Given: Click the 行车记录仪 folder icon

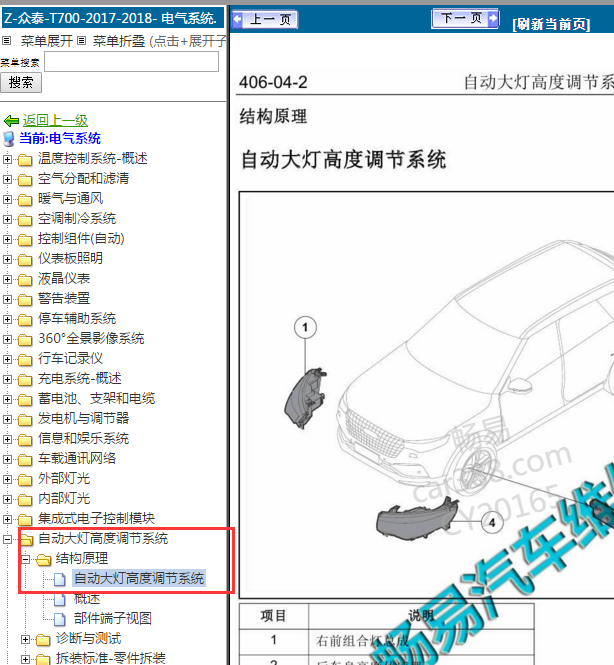Looking at the screenshot, I should (x=25, y=359).
